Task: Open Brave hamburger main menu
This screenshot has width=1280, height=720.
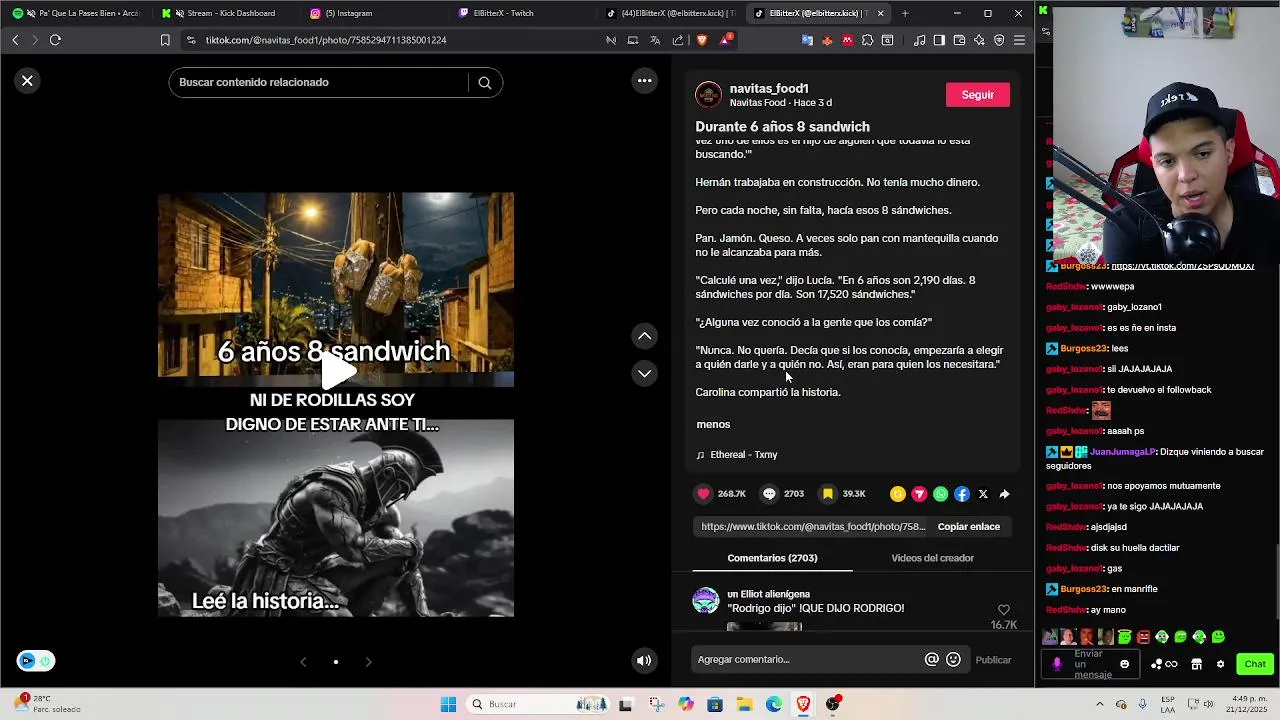Action: 1019,40
